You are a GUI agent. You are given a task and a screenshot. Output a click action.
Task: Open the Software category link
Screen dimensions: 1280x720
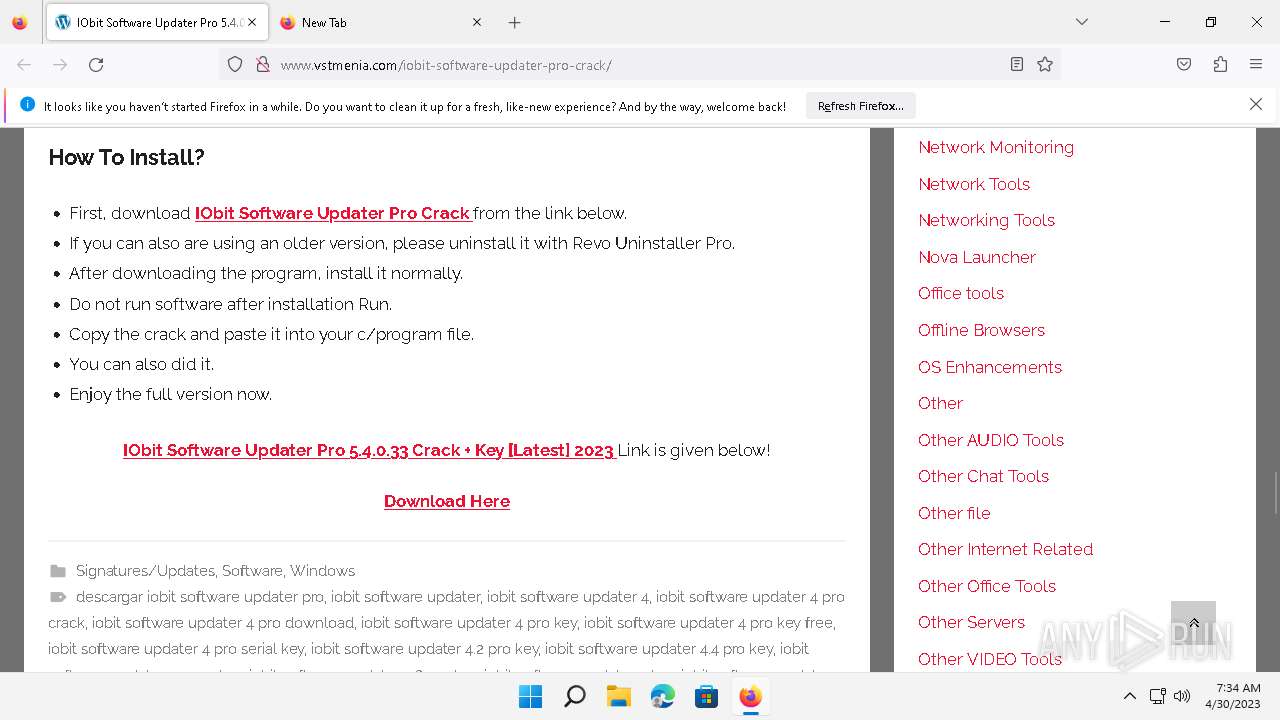pyautogui.click(x=252, y=571)
